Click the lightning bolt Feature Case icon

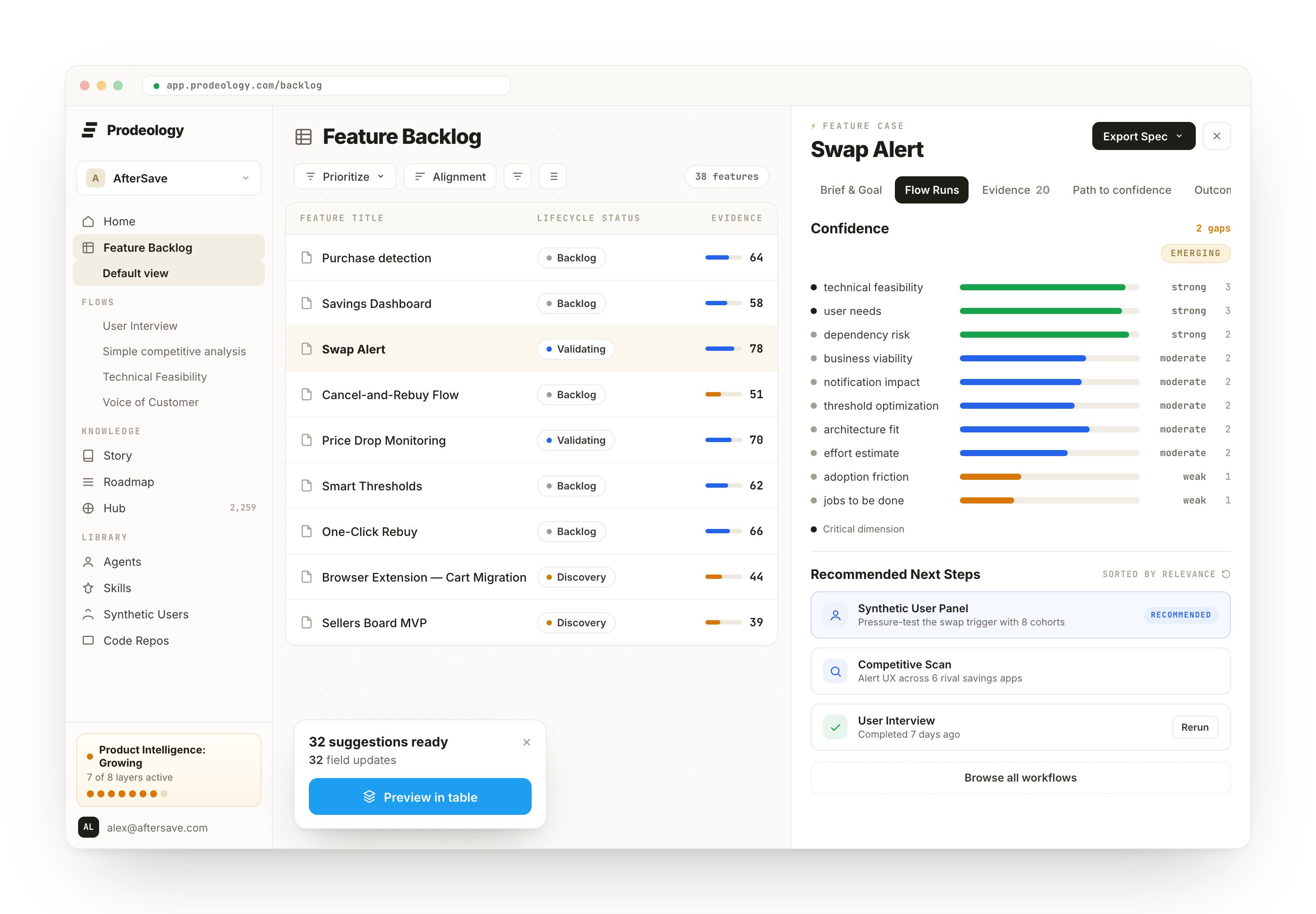coord(814,126)
